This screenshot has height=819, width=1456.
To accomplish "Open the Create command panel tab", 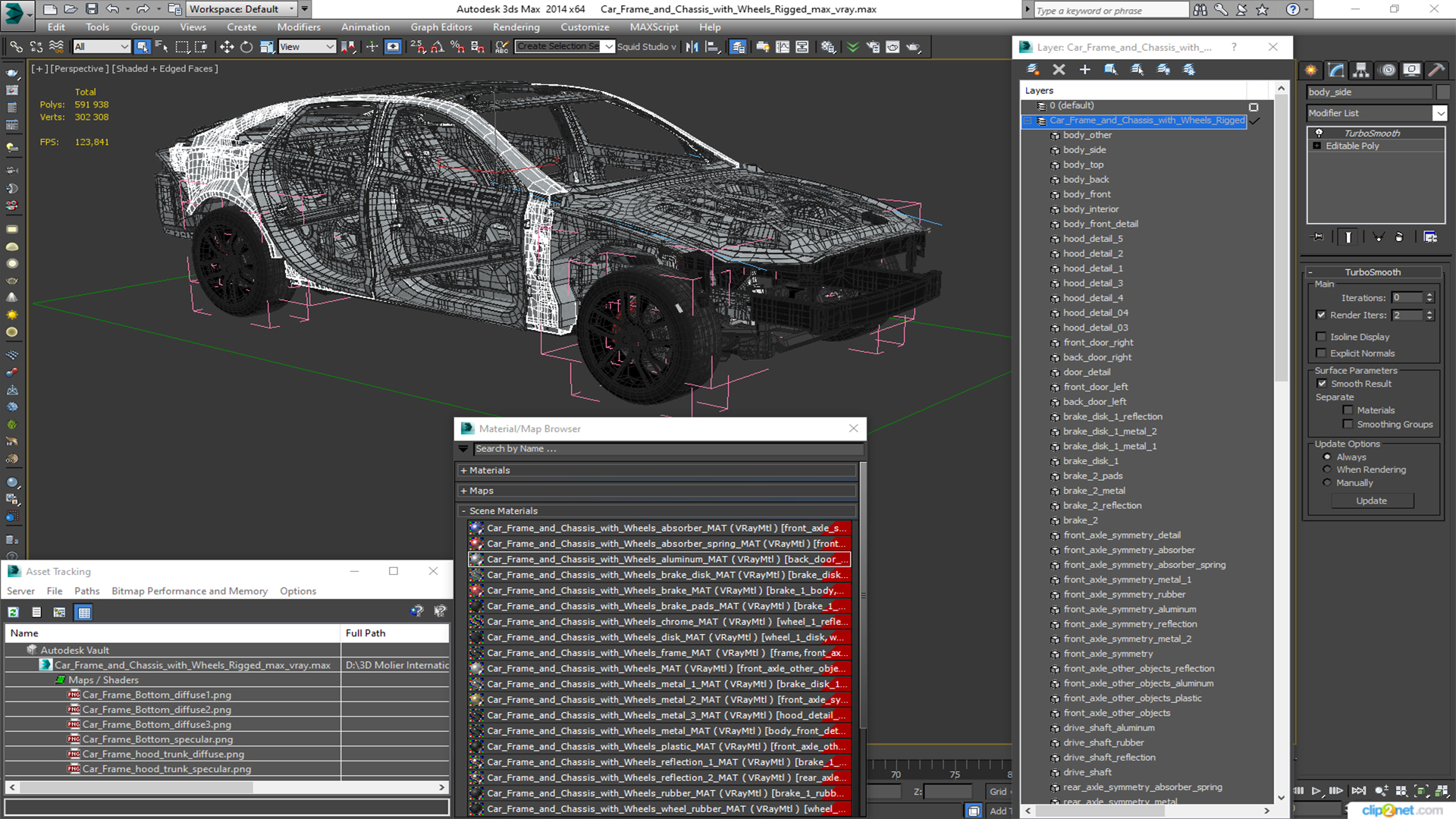I will point(1311,70).
